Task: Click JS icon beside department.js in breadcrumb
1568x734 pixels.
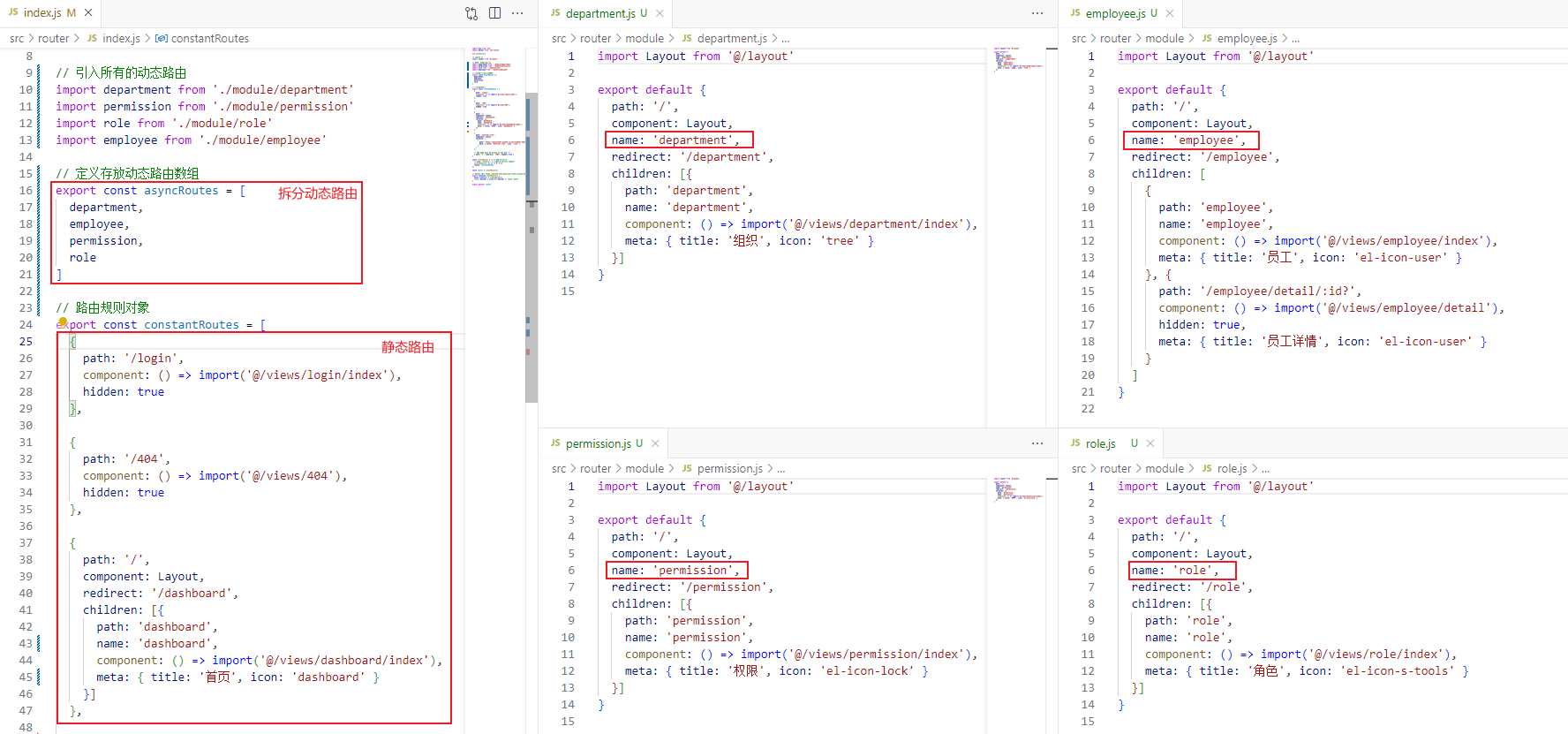Action: pyautogui.click(x=687, y=38)
